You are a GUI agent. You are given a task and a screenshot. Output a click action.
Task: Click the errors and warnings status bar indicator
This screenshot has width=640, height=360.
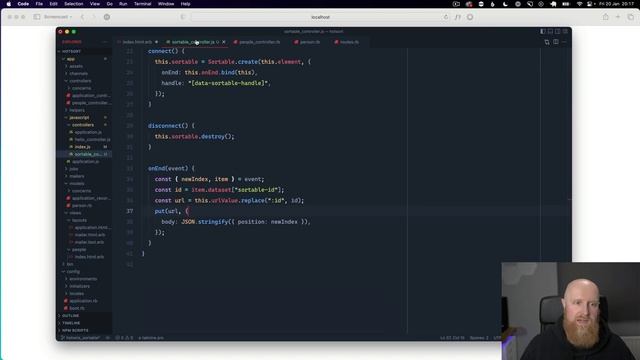(124, 338)
